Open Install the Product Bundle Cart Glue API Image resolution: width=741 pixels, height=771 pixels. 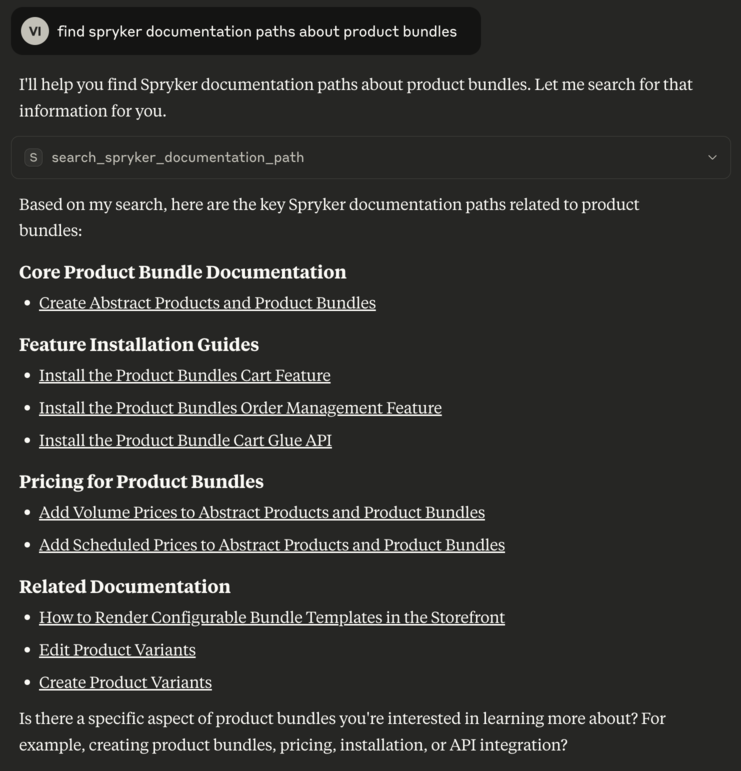click(185, 440)
